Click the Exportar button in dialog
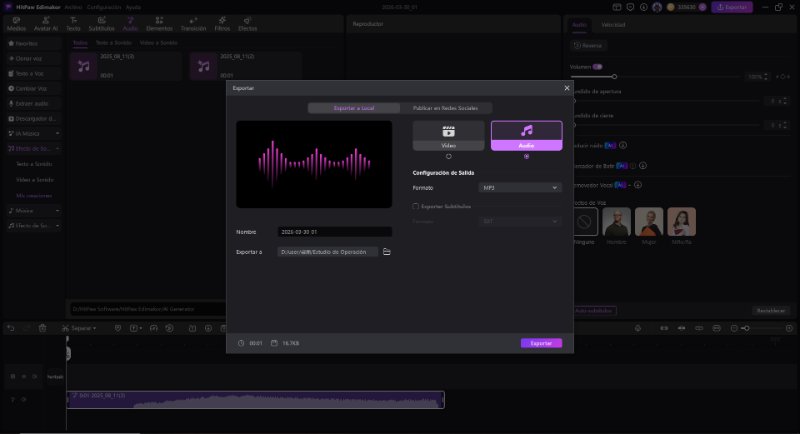The image size is (800, 434). coord(541,343)
